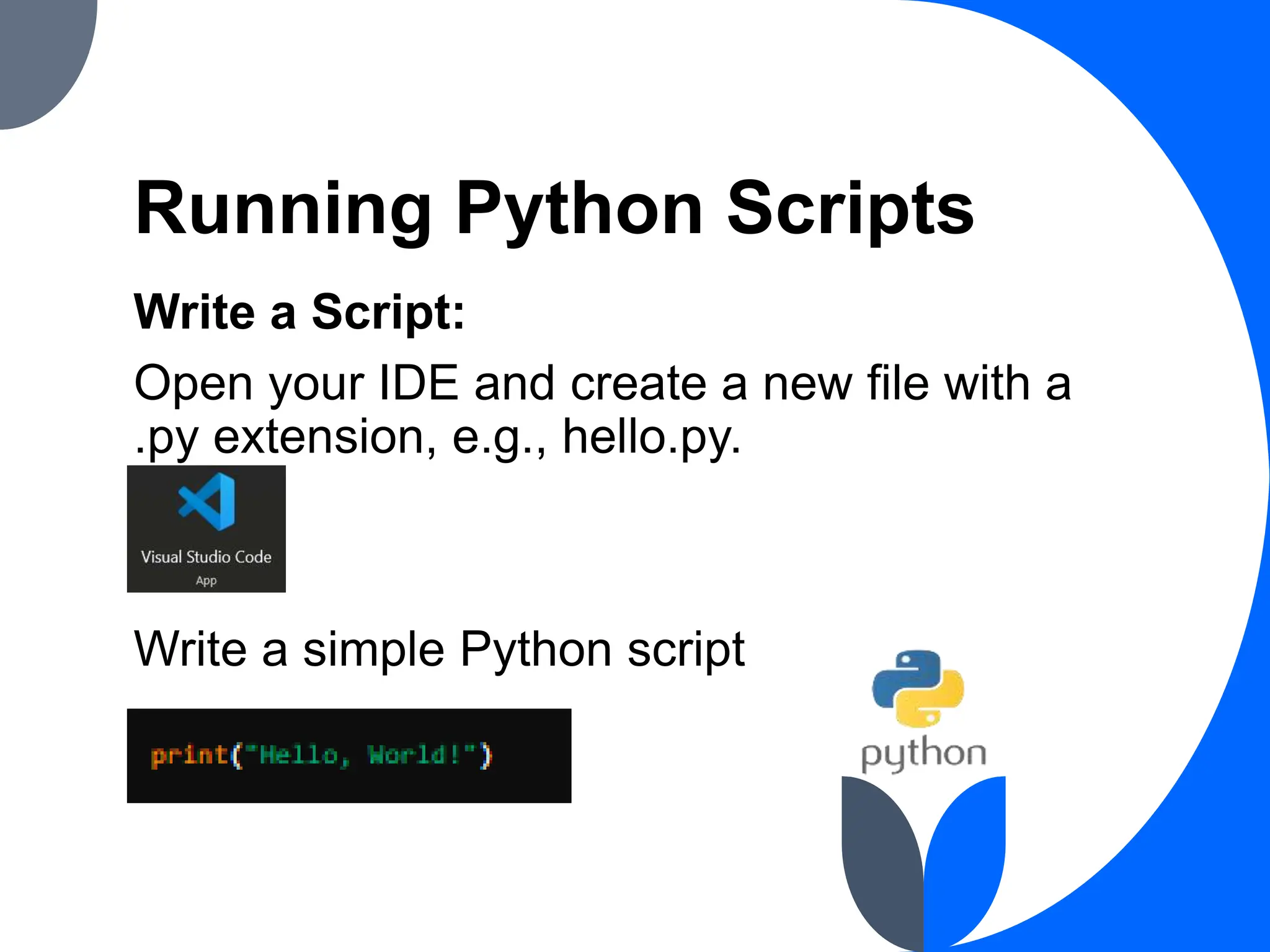Click the 'App' label under Visual Studio Code
The image size is (1270, 952).
[x=206, y=581]
